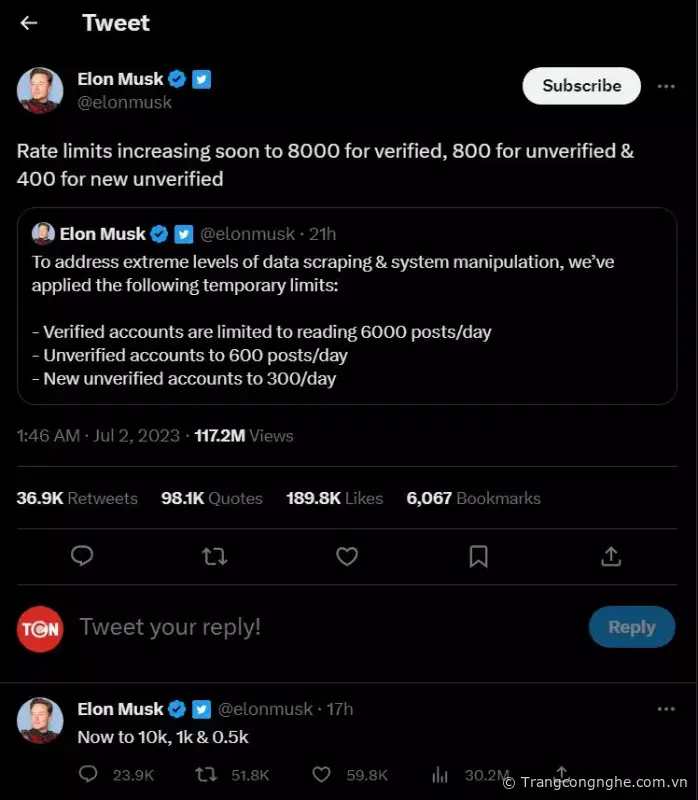Image resolution: width=698 pixels, height=800 pixels.
Task: Share the main tweet via the share icon
Action: [611, 556]
